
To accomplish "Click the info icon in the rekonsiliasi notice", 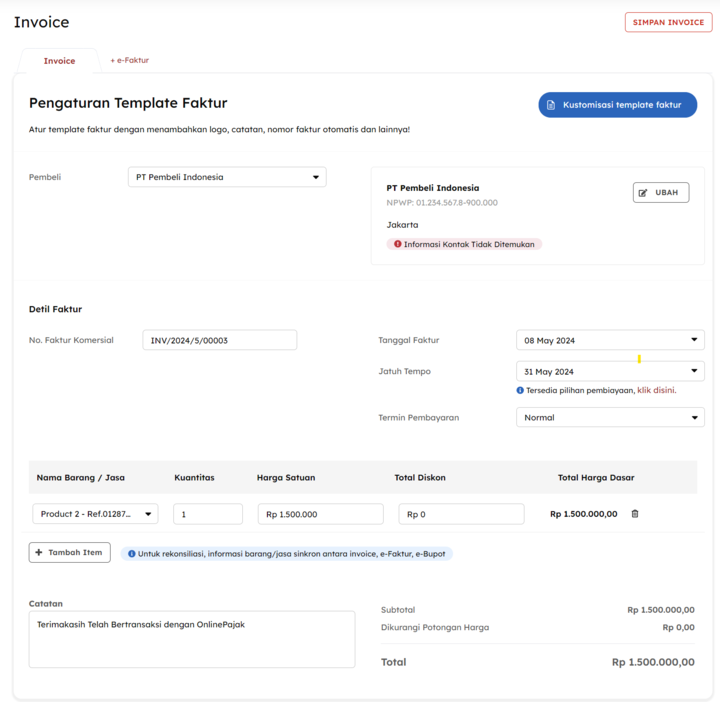I will point(131,554).
